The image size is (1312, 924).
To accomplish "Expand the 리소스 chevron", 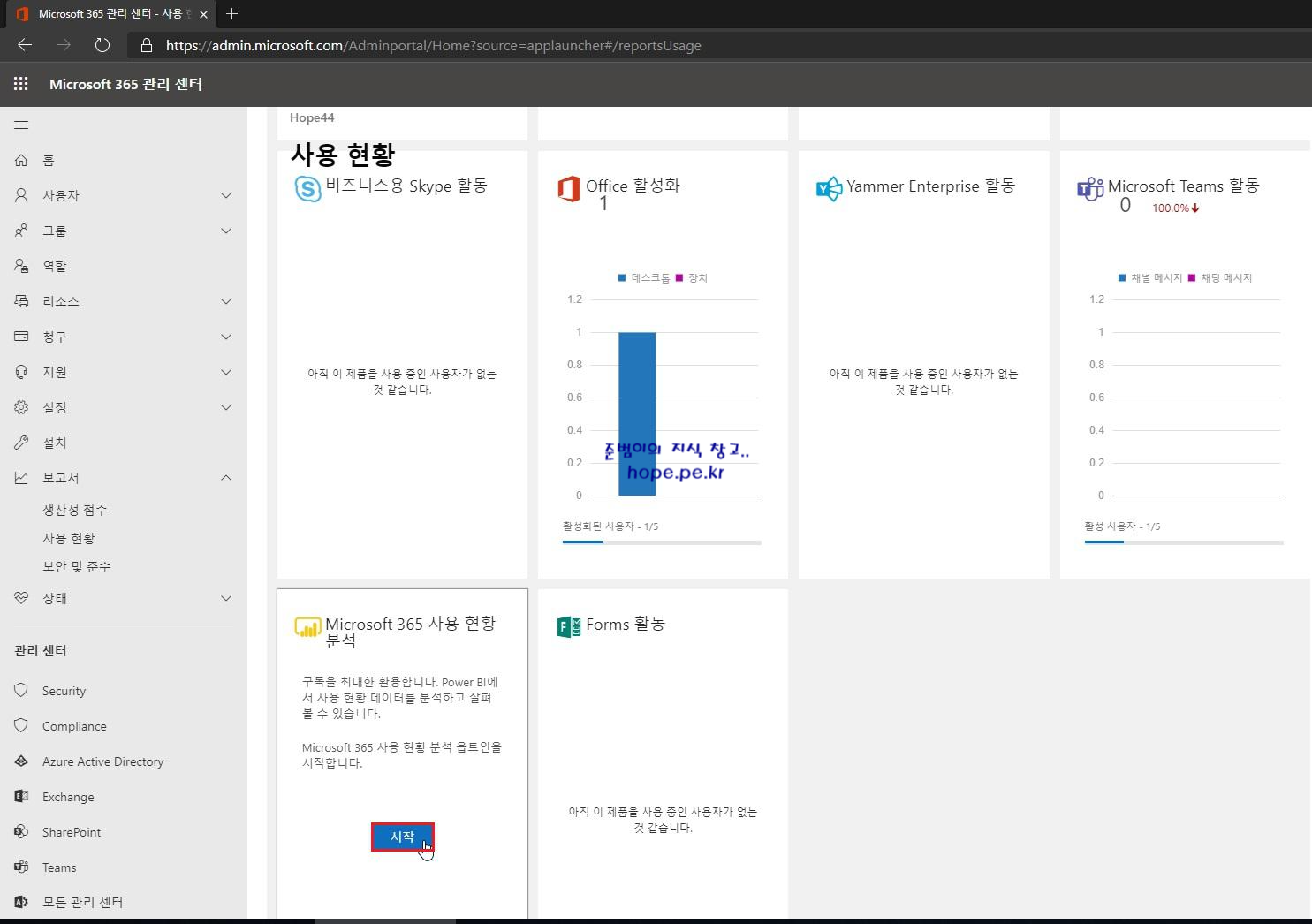I will pos(226,301).
